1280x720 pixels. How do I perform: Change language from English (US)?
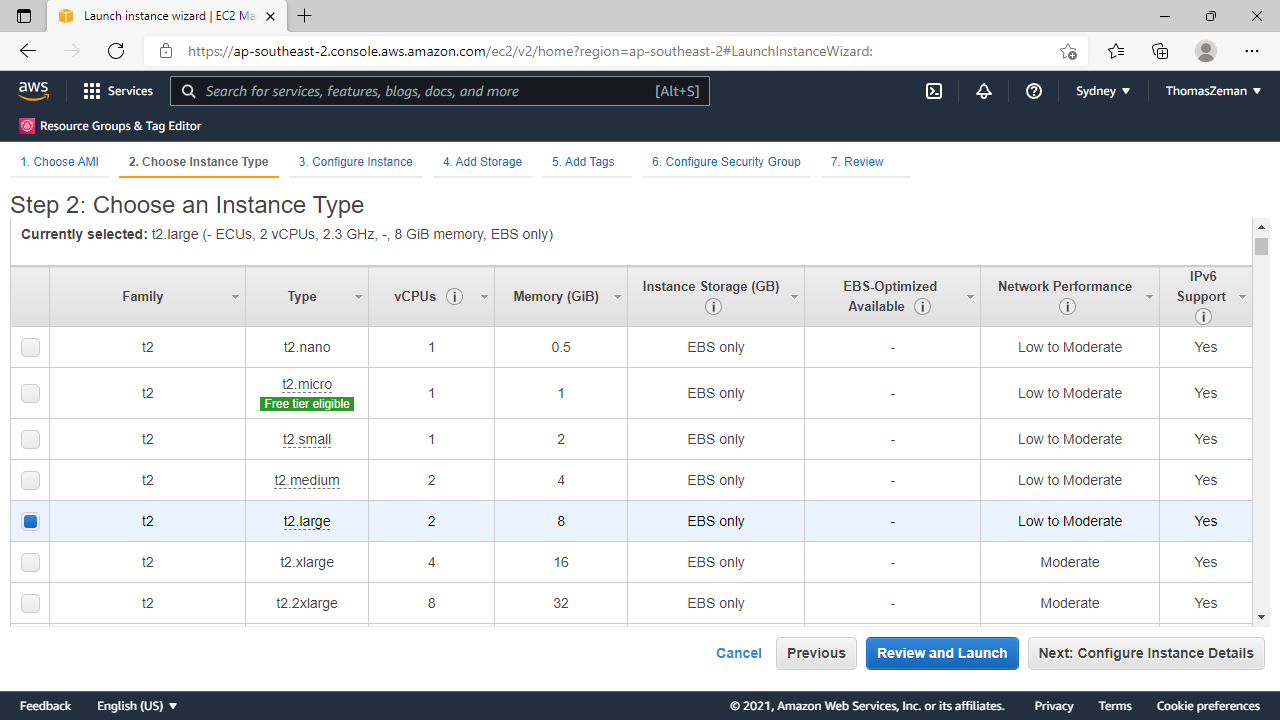(137, 706)
